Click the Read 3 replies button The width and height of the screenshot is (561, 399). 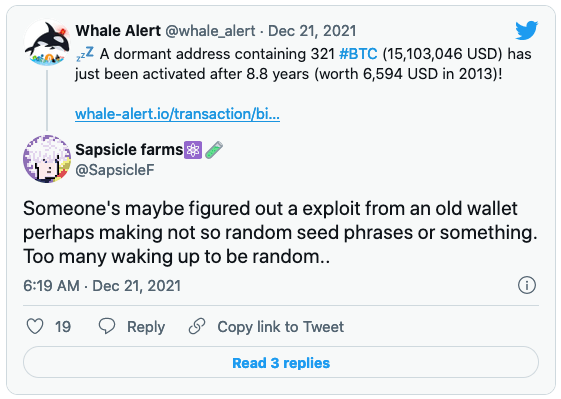281,362
